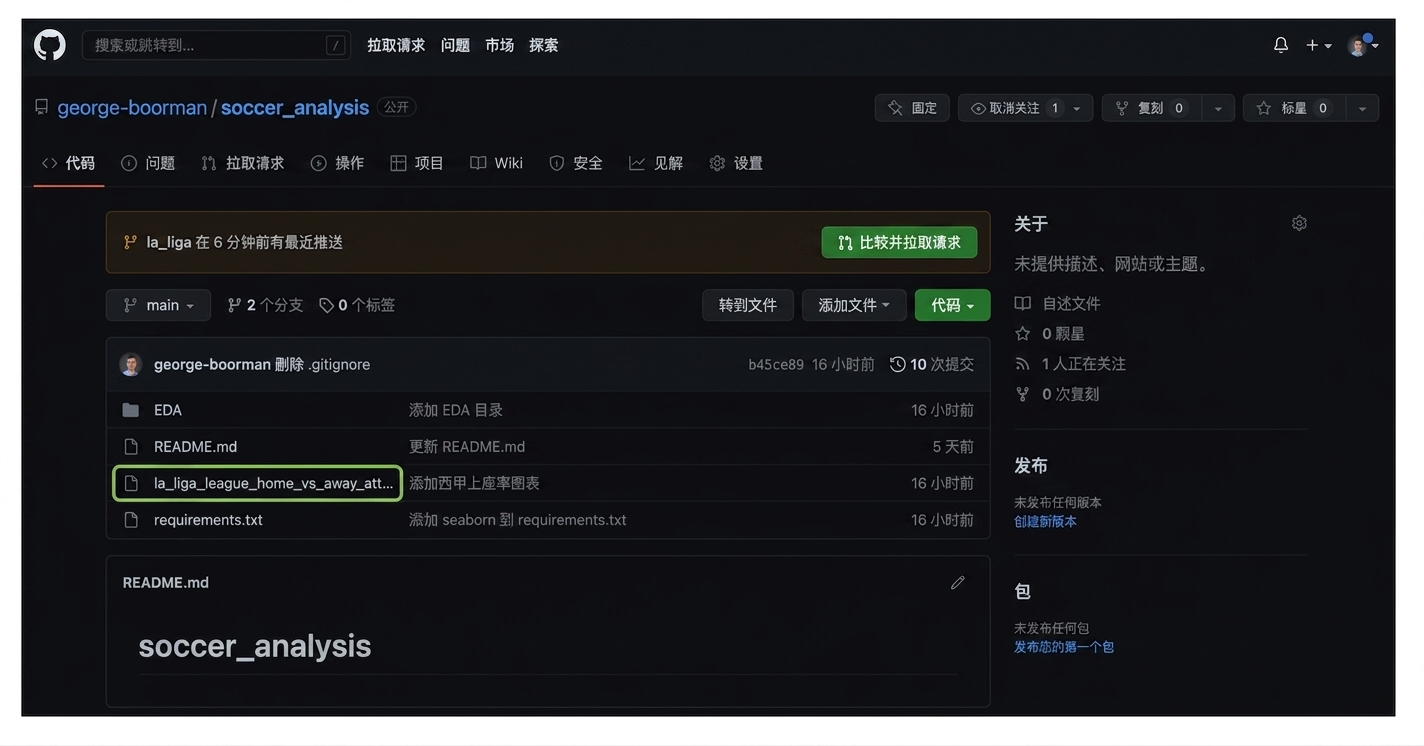The height and width of the screenshot is (746, 1424).
Task: Switch to the Wiki tab
Action: [497, 163]
